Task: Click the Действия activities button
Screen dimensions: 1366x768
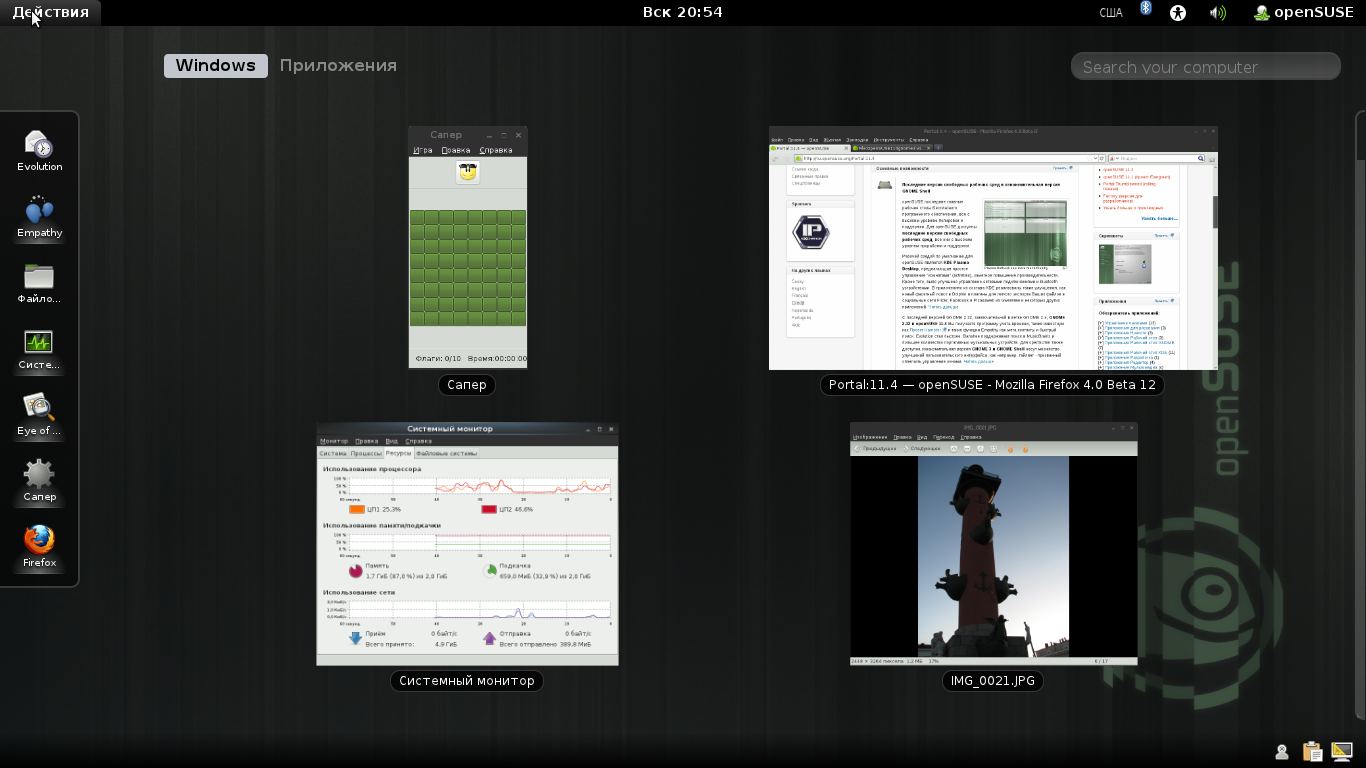Action: pyautogui.click(x=50, y=12)
